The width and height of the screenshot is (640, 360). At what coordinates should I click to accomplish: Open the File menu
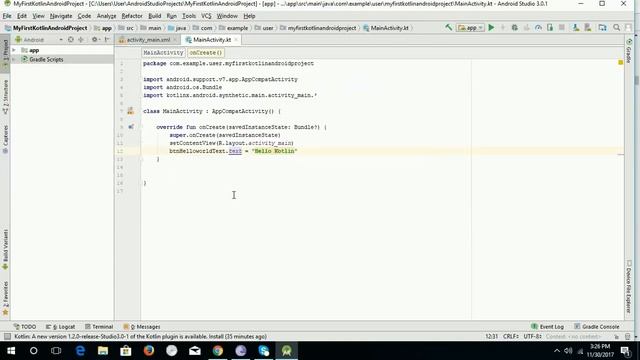click(7, 16)
